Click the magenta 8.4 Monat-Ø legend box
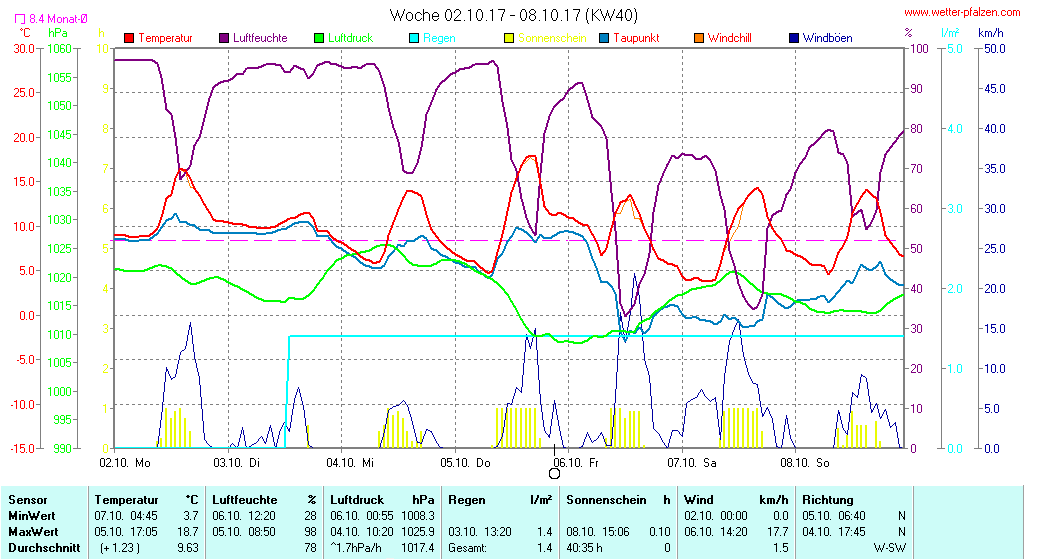The image size is (1058, 559). point(20,19)
